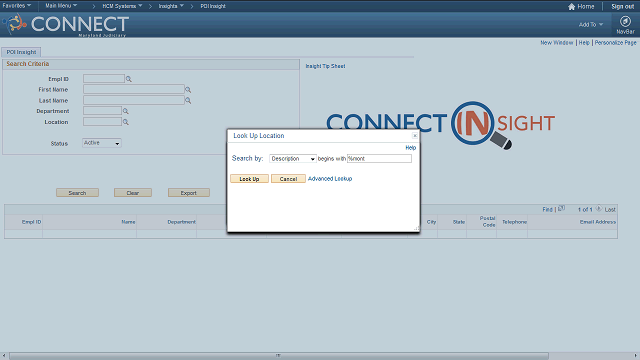Sign out of the application
This screenshot has width=640, height=360.
pyautogui.click(x=622, y=7)
